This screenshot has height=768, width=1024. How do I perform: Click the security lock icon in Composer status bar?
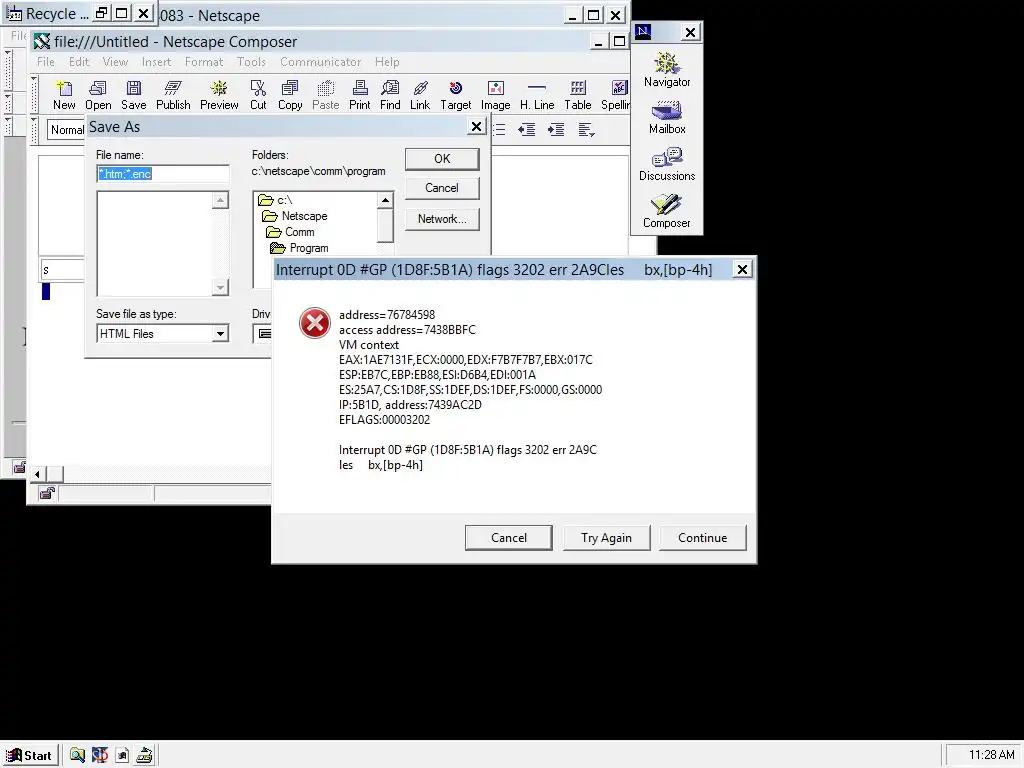47,493
